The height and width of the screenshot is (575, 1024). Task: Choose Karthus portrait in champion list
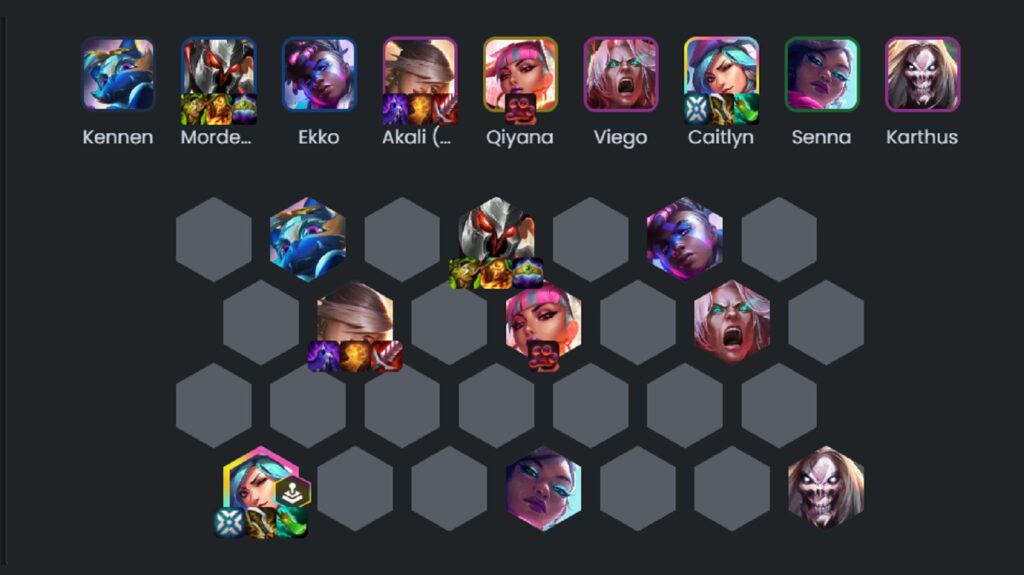click(x=923, y=74)
